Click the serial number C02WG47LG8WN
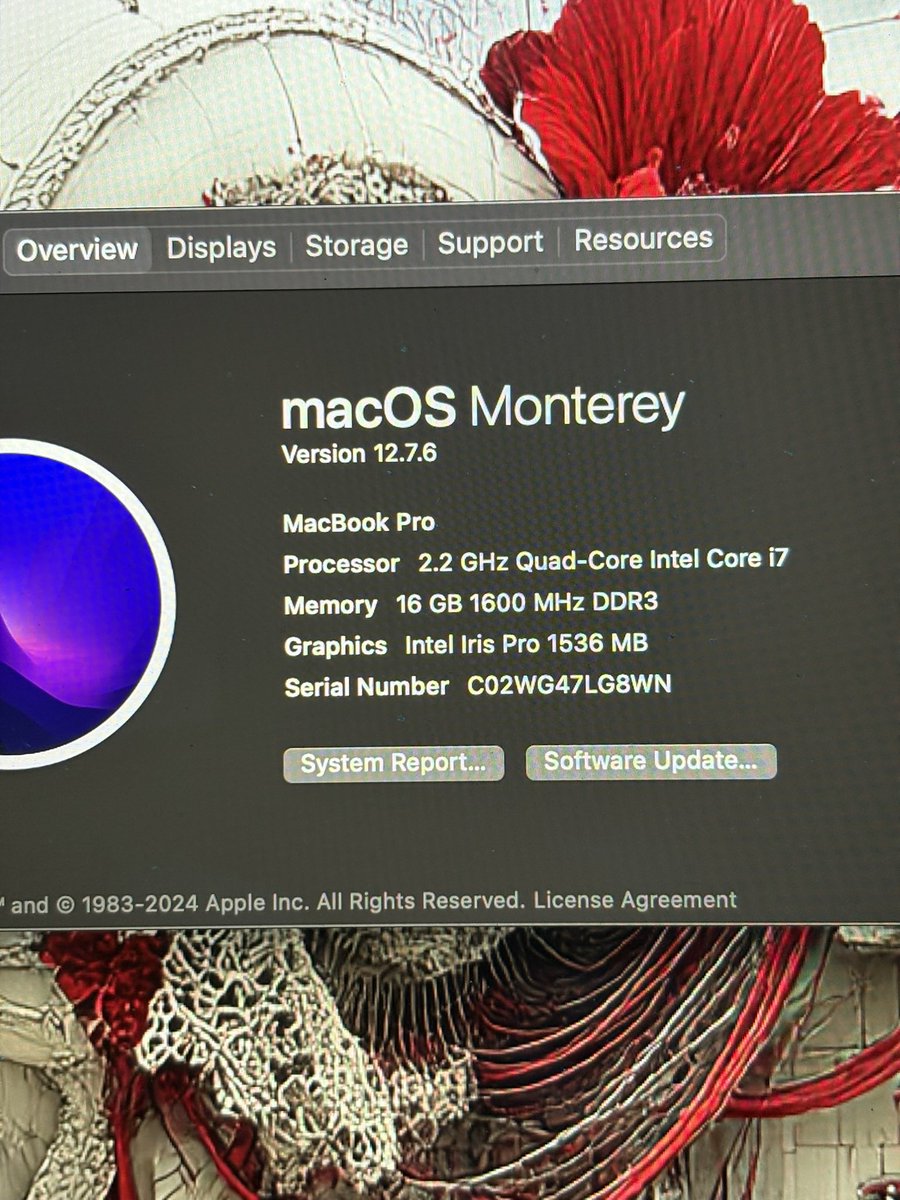The image size is (900, 1200). coord(569,686)
